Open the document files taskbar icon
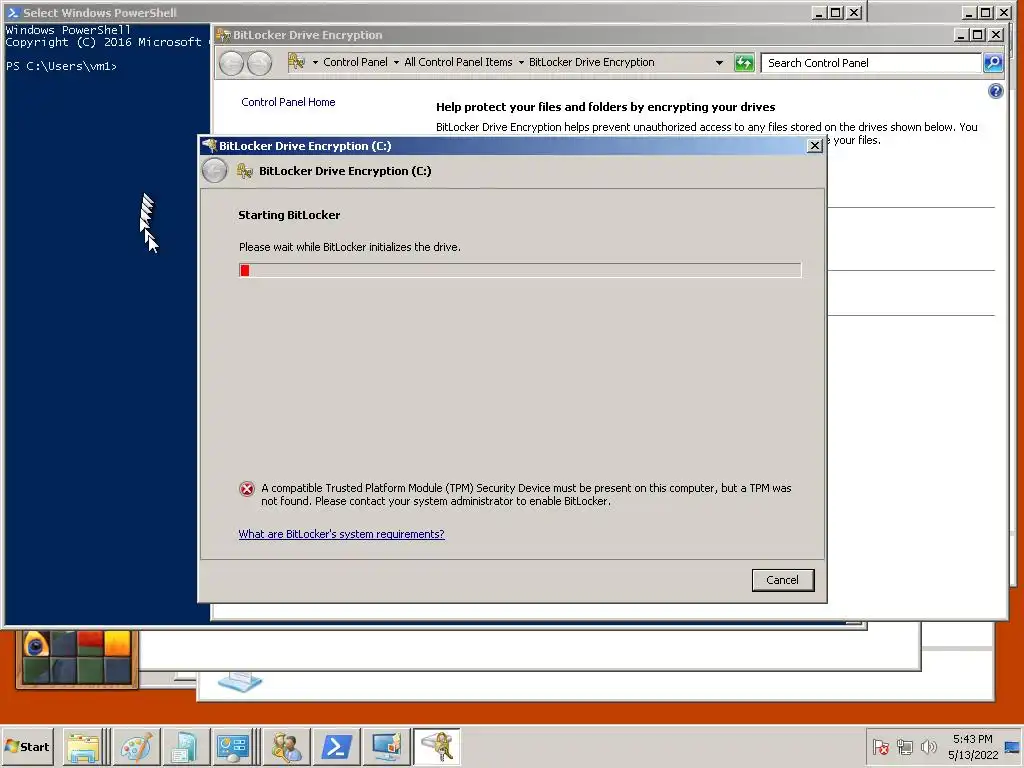The width and height of the screenshot is (1024, 768). [185, 746]
